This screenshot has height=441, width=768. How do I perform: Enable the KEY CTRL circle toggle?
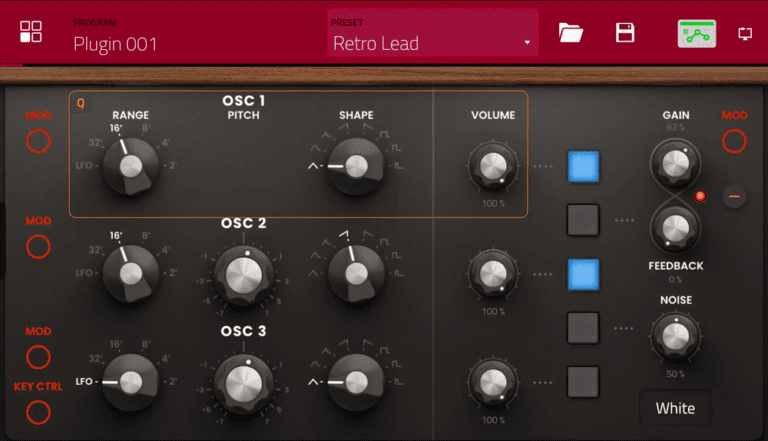pyautogui.click(x=38, y=412)
